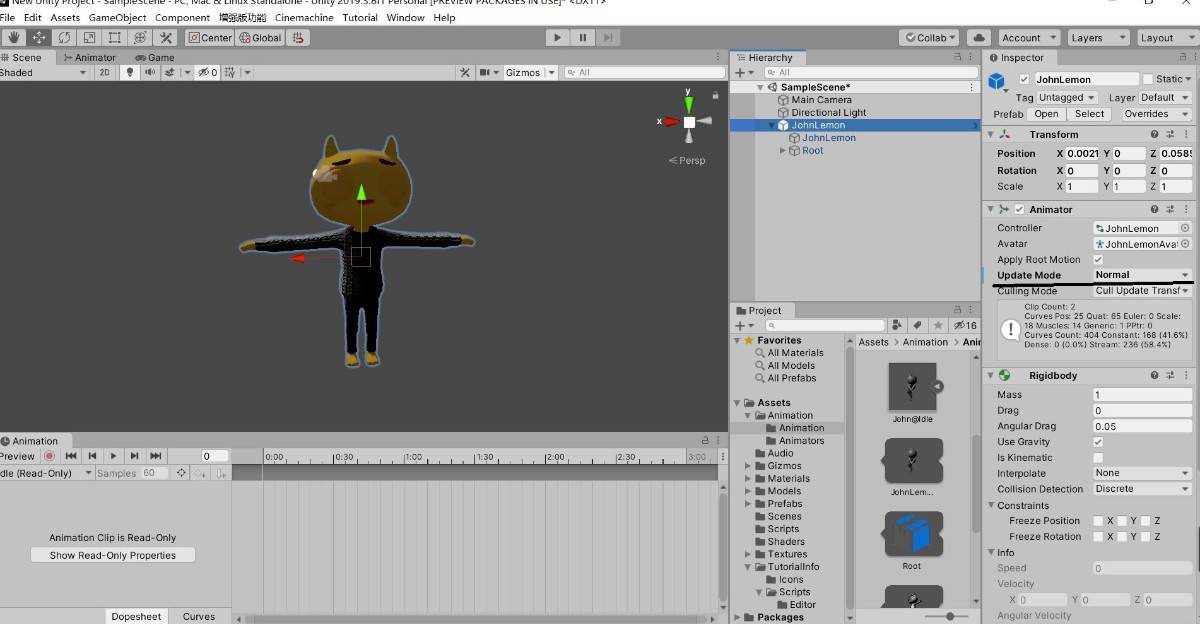Toggle animation record mode button
The width and height of the screenshot is (1200, 624).
pyautogui.click(x=48, y=456)
